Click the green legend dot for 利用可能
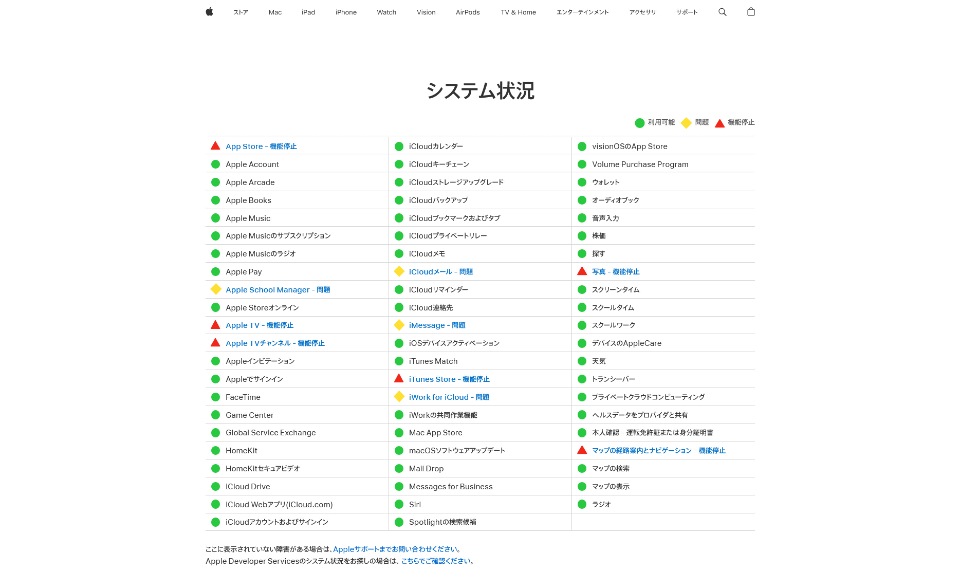Viewport: 960px width, 571px height. click(x=640, y=123)
